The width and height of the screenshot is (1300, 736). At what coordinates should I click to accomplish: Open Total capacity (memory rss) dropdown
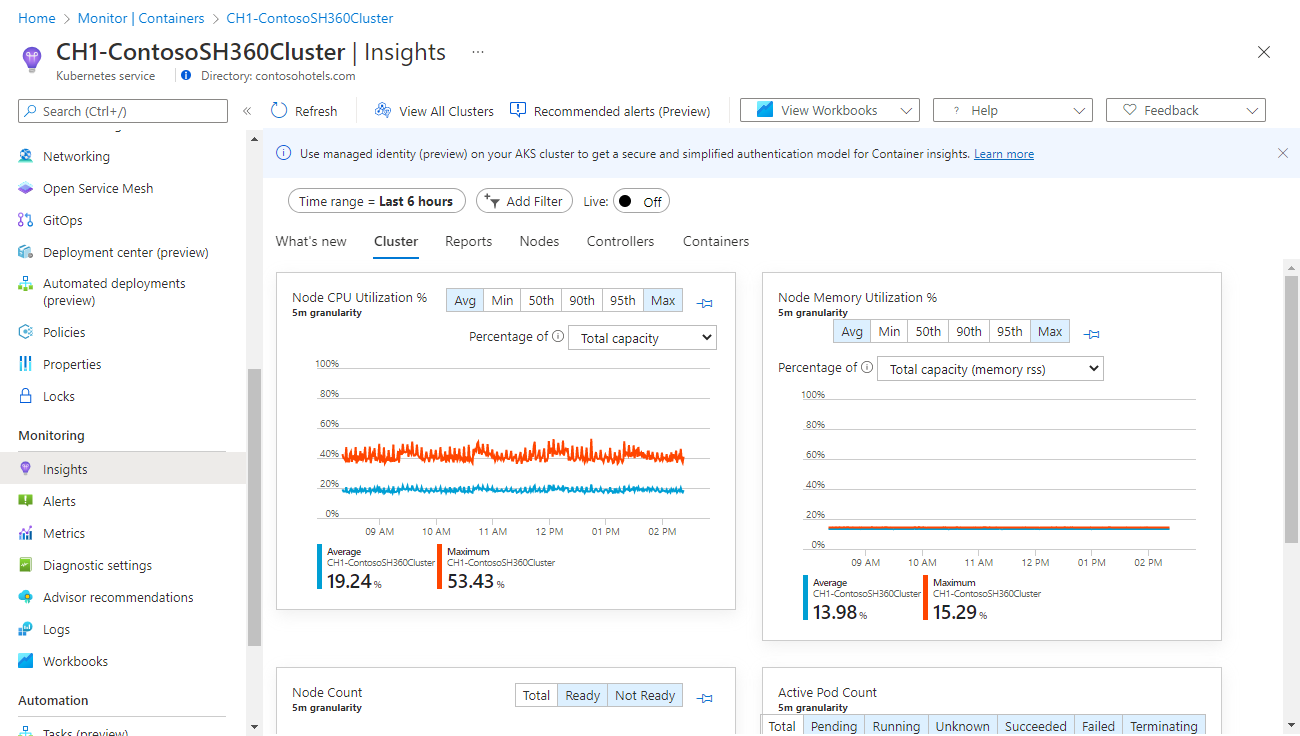[990, 369]
